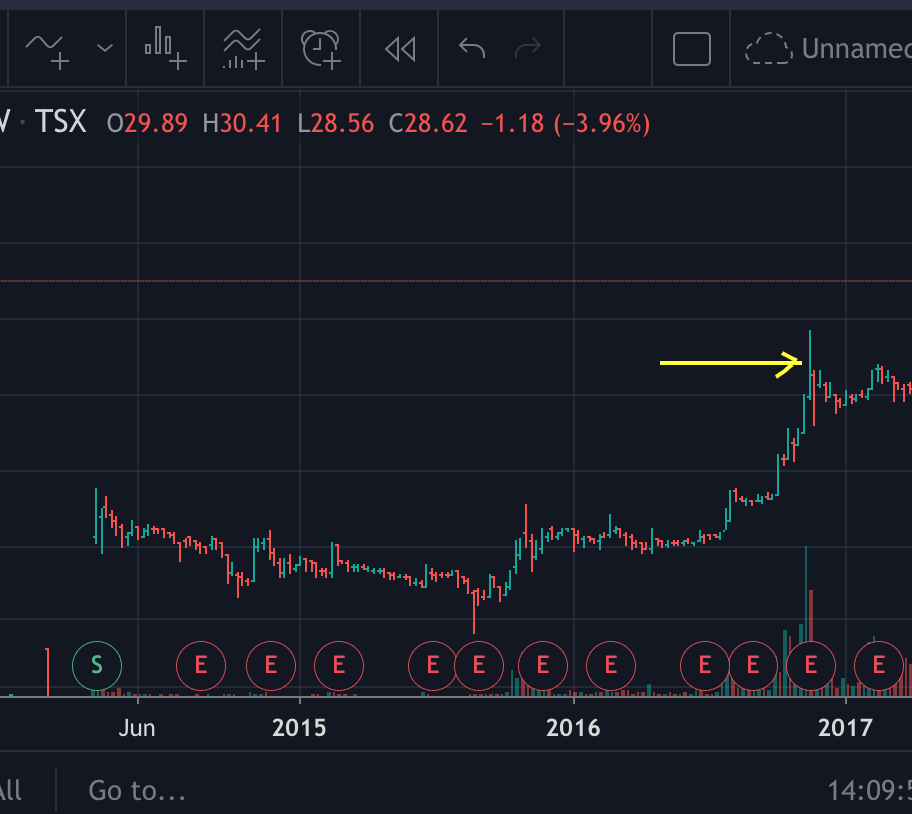Click the high value H30.41

click(x=242, y=123)
